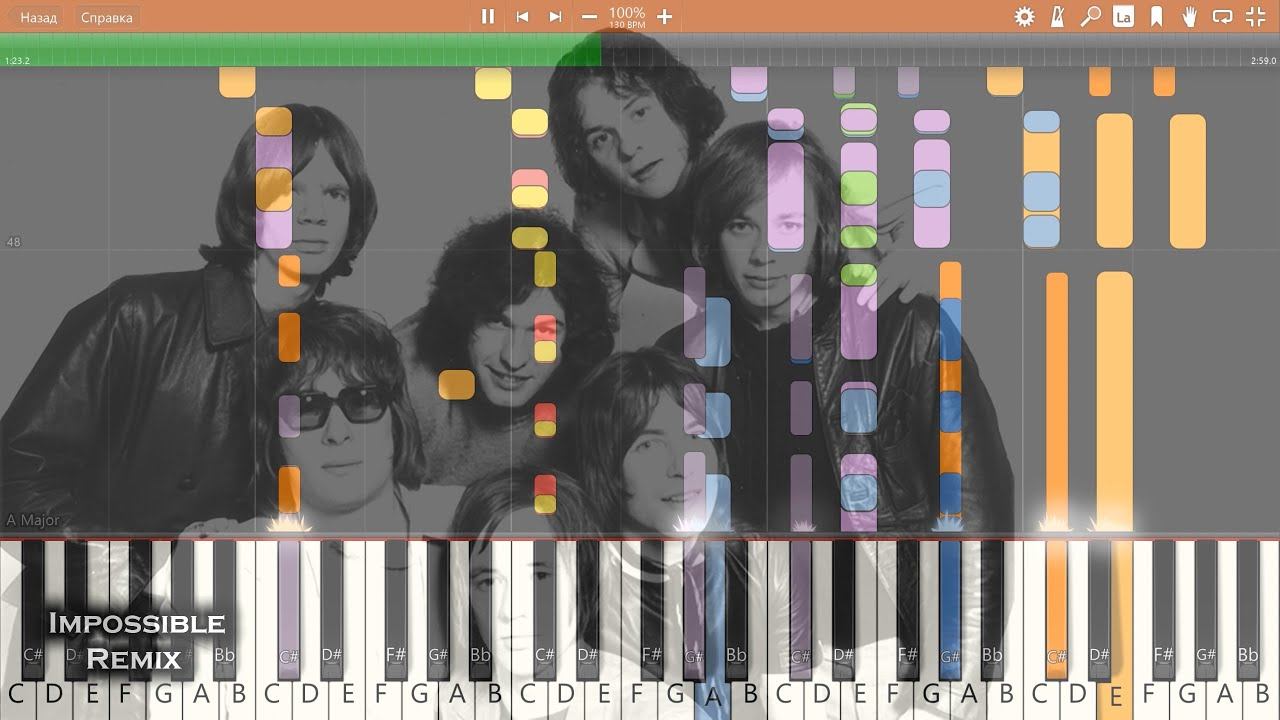The height and width of the screenshot is (720, 1280).
Task: Click the total time 2:59.0
Action: click(1263, 61)
